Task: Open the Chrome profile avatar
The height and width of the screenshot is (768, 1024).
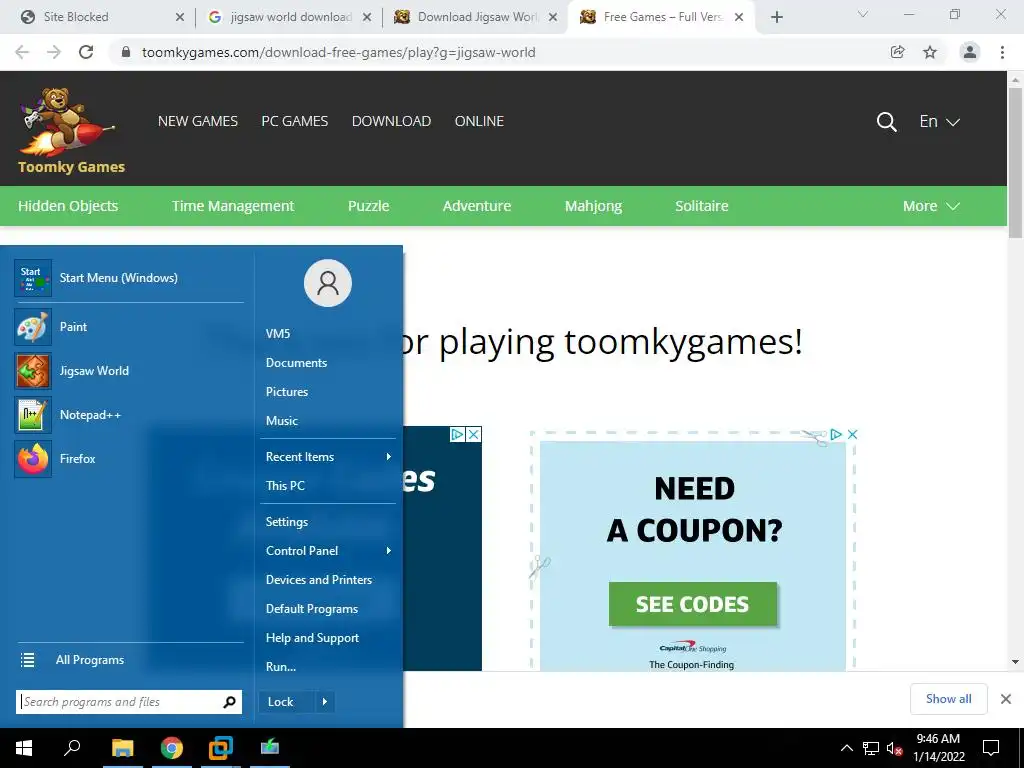Action: 970,52
